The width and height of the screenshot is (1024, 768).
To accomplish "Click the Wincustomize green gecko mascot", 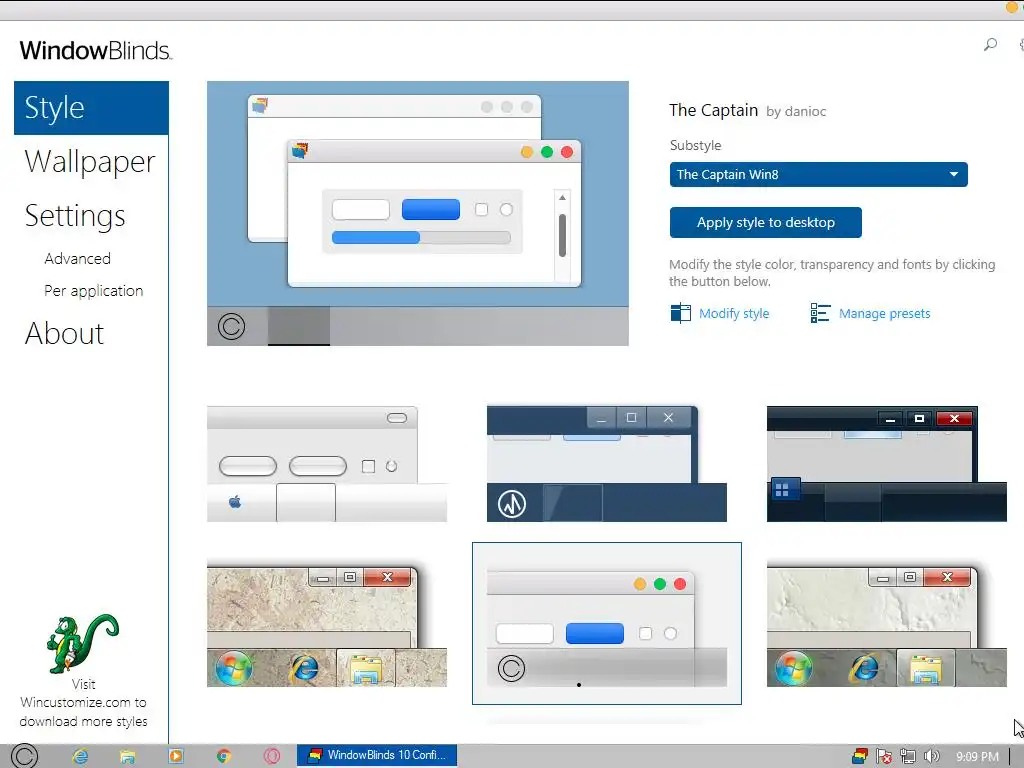I will click(x=82, y=643).
